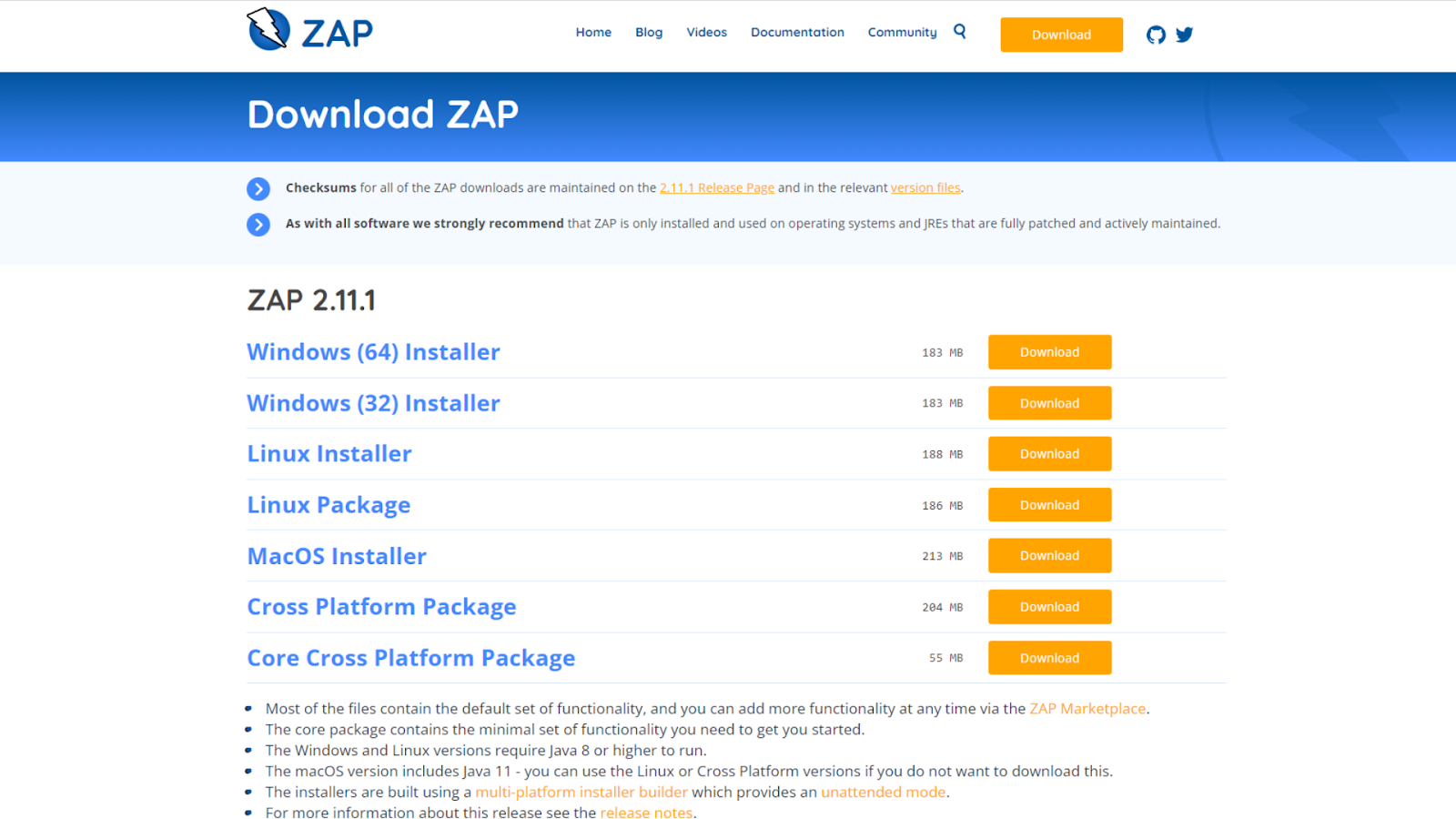Click the Core Cross Platform Package title

coord(410,658)
